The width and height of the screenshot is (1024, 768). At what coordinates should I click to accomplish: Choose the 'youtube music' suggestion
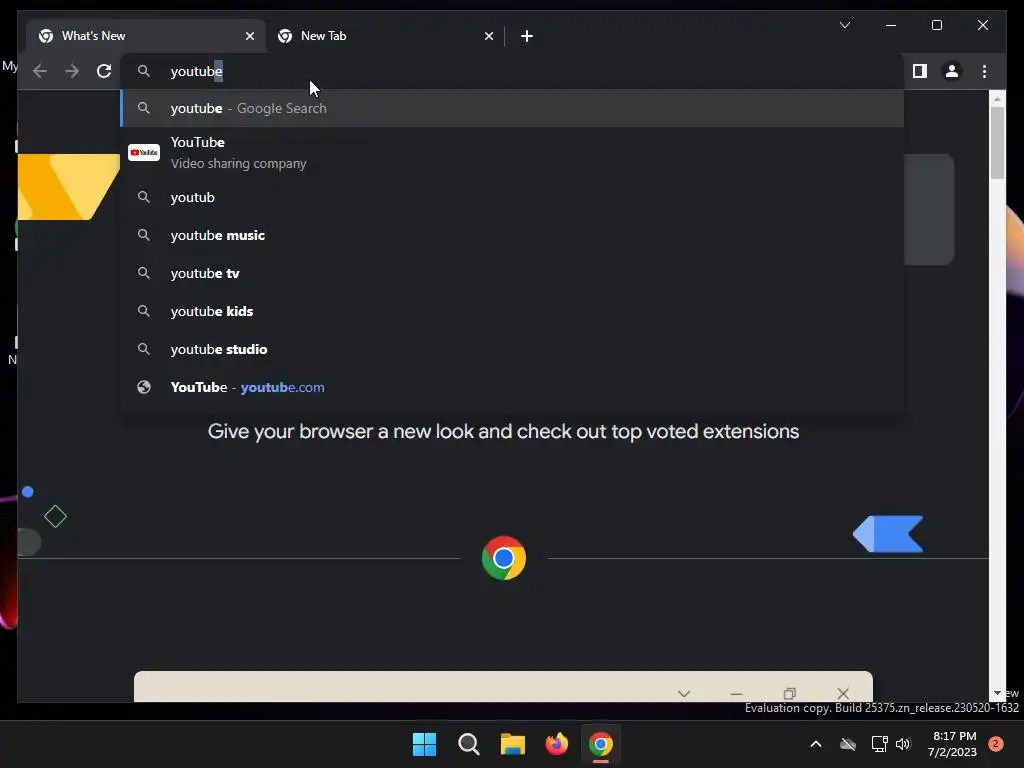pos(512,235)
